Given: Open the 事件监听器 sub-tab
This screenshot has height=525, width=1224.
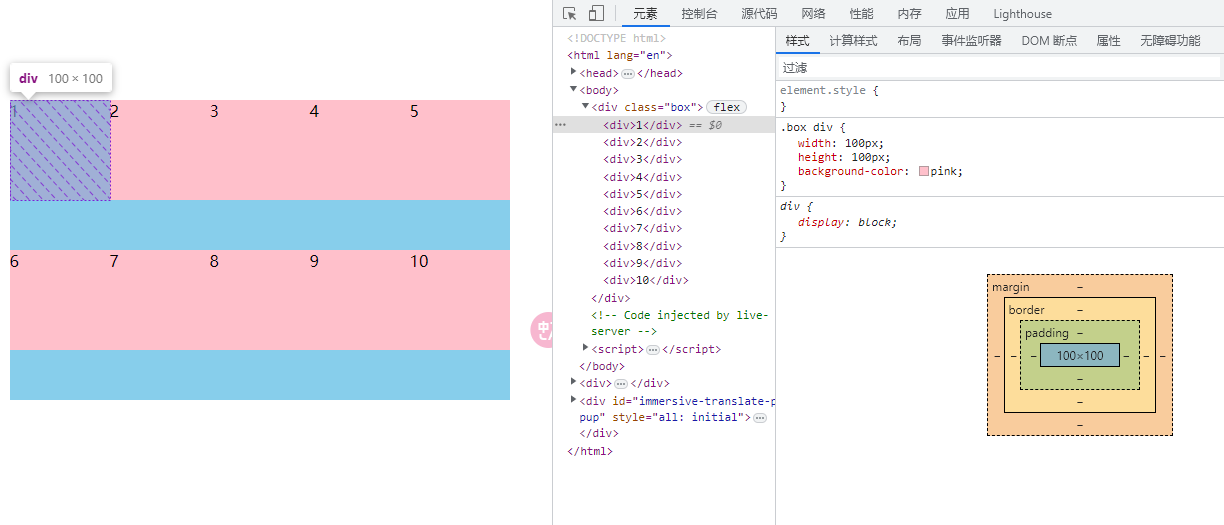Looking at the screenshot, I should tap(971, 40).
